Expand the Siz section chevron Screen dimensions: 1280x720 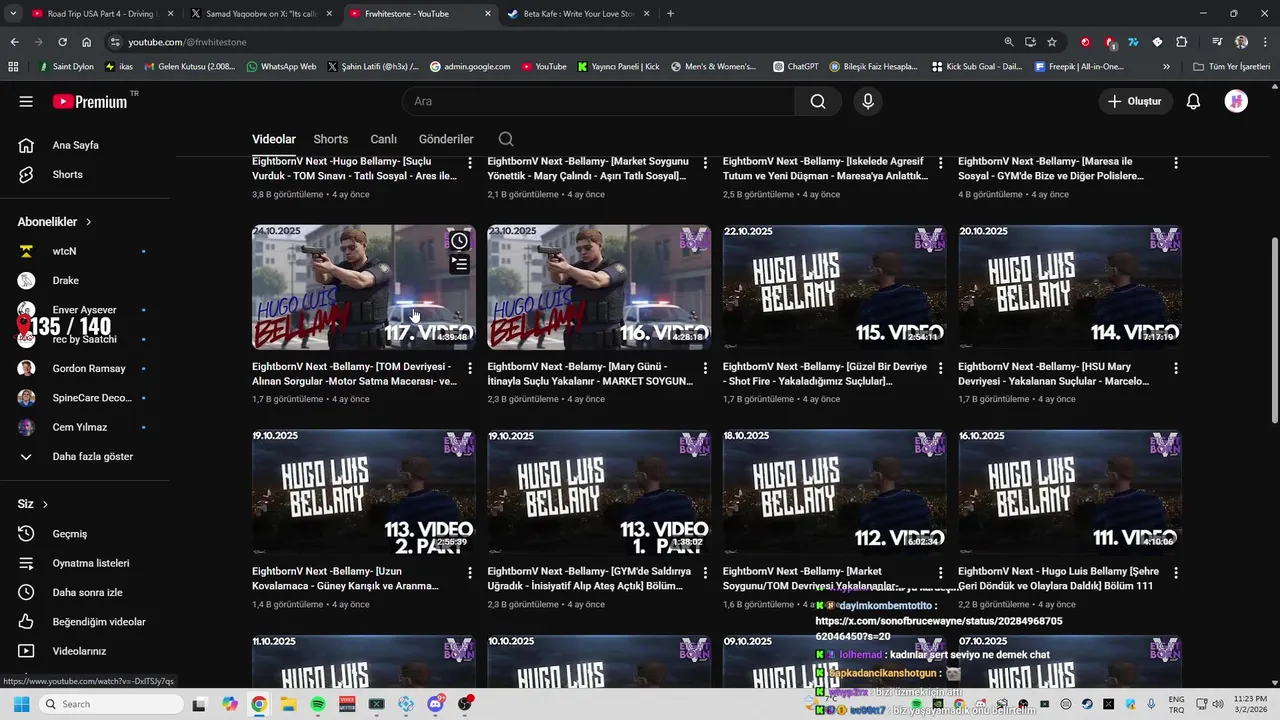point(45,504)
